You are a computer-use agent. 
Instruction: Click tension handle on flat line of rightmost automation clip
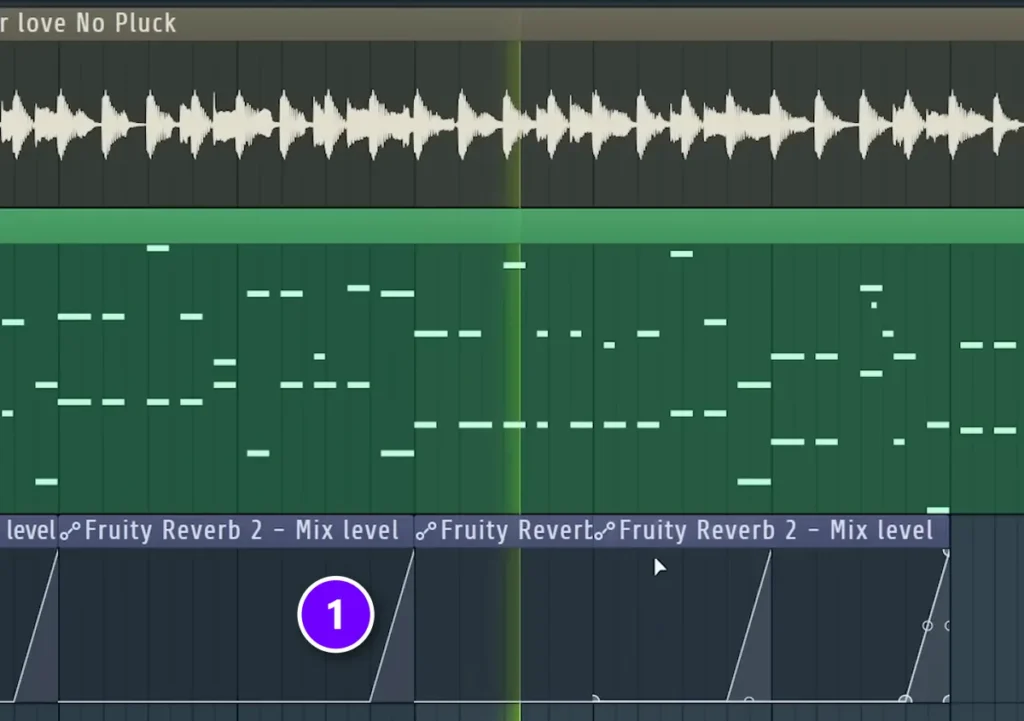[749, 700]
